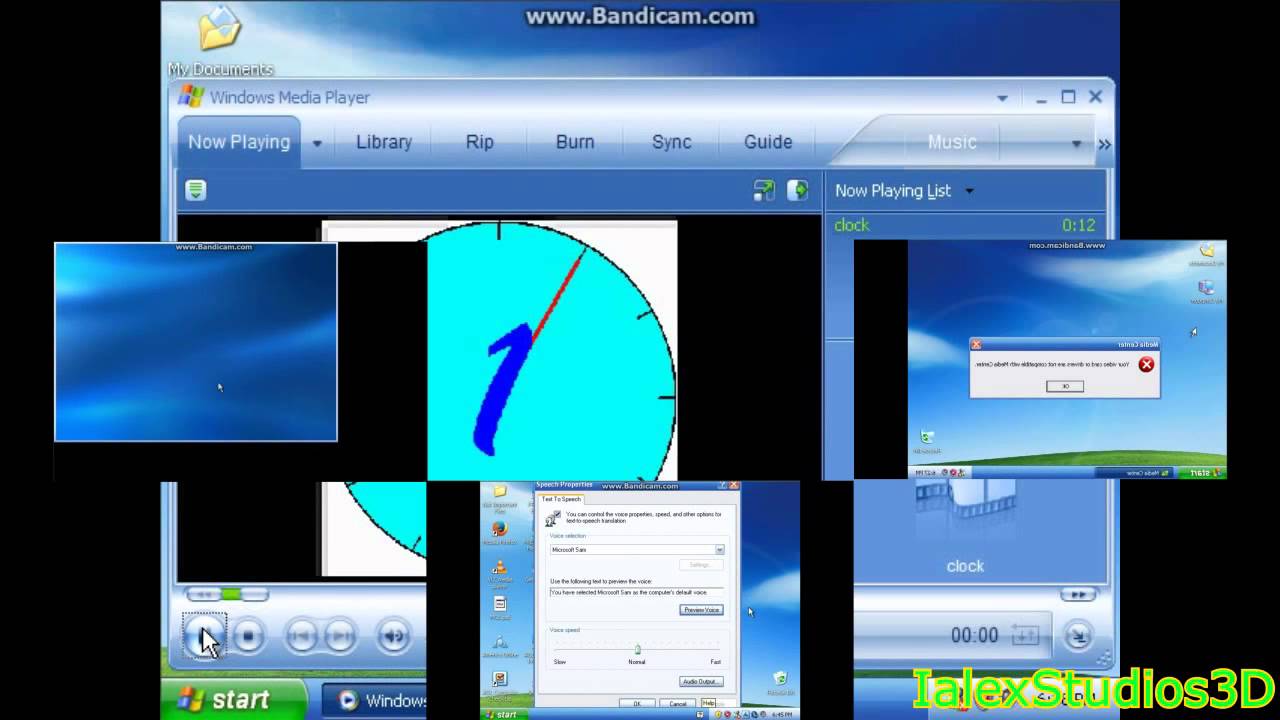Click the Play button in Media Player
Image resolution: width=1280 pixels, height=720 pixels.
click(x=205, y=634)
